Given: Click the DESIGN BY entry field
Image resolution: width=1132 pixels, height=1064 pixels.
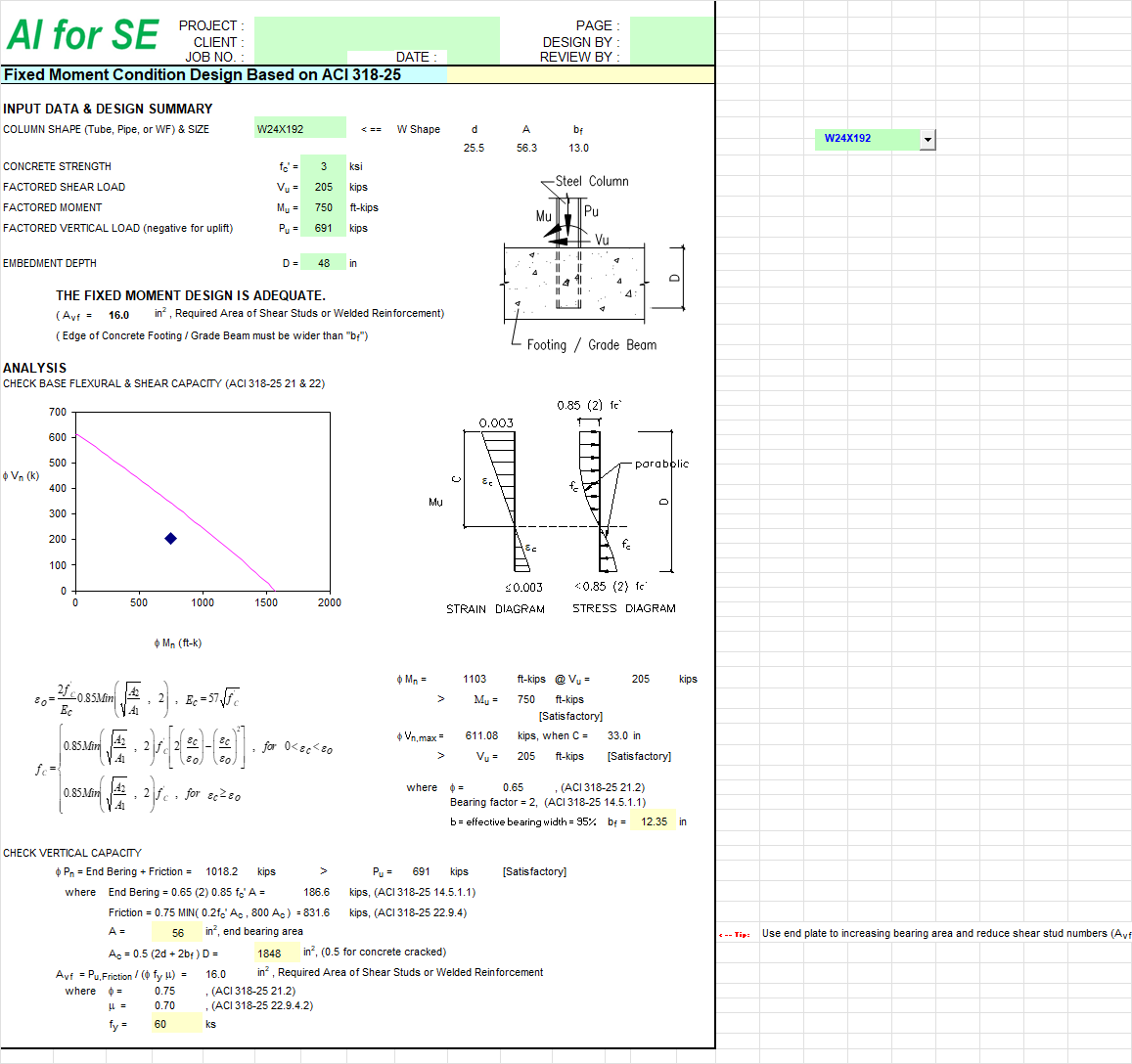Looking at the screenshot, I should tap(673, 39).
